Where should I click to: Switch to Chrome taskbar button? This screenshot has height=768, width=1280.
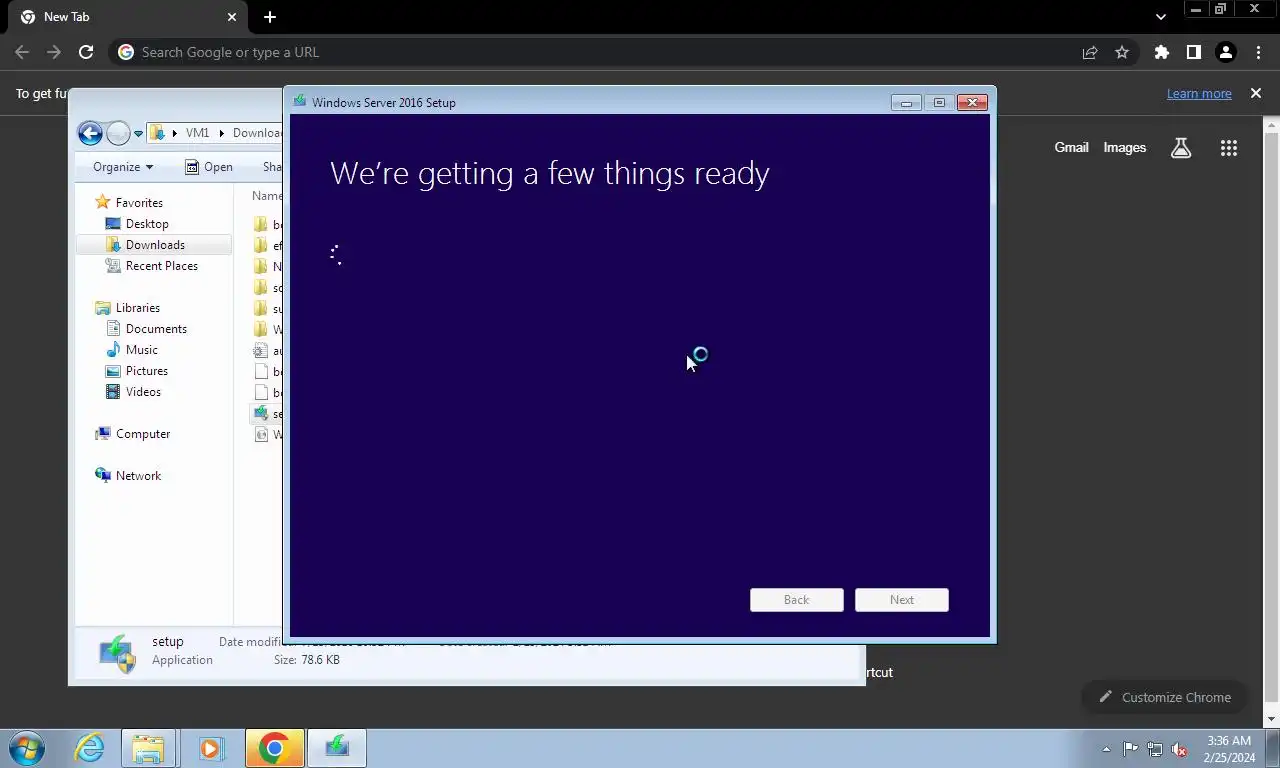[x=274, y=748]
